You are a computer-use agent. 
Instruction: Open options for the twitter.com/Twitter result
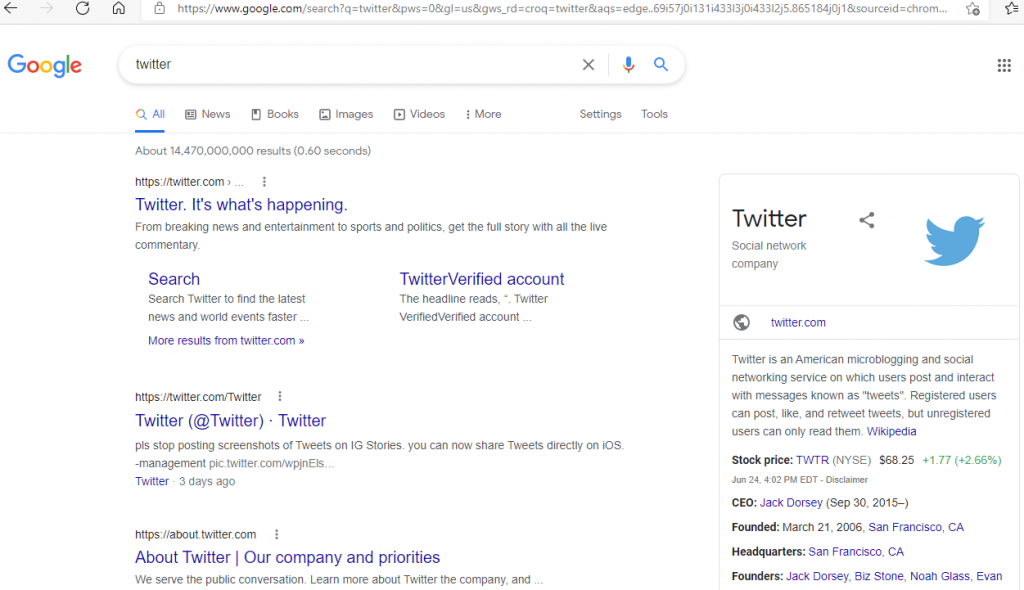[280, 396]
